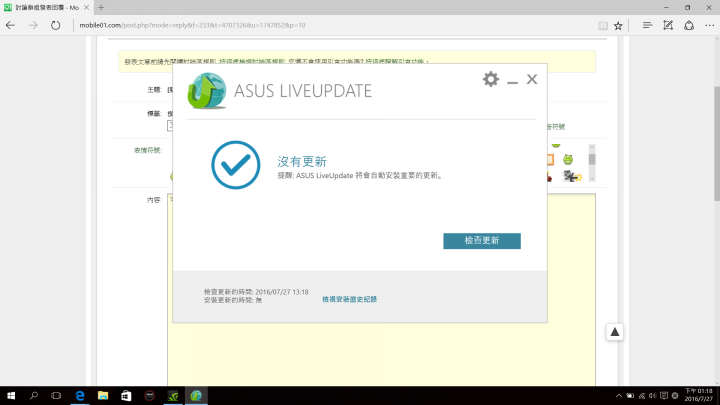Open ASUS LiveUpdate settings gear
Viewport: 720px width, 405px height.
tap(490, 79)
